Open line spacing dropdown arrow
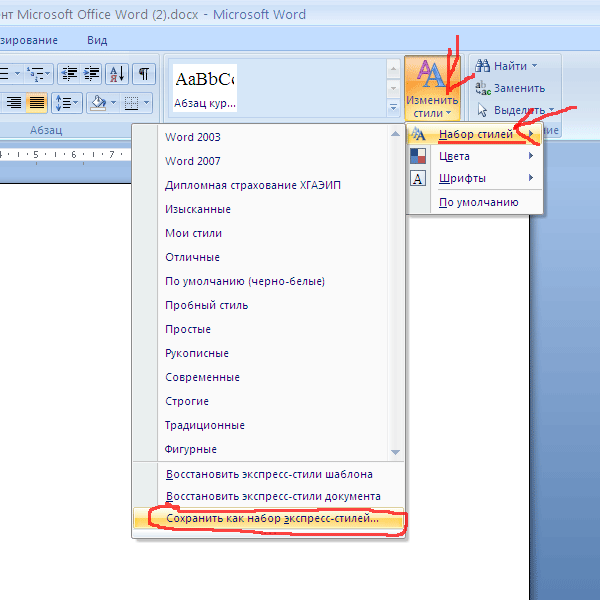This screenshot has height=600, width=600. (x=76, y=103)
